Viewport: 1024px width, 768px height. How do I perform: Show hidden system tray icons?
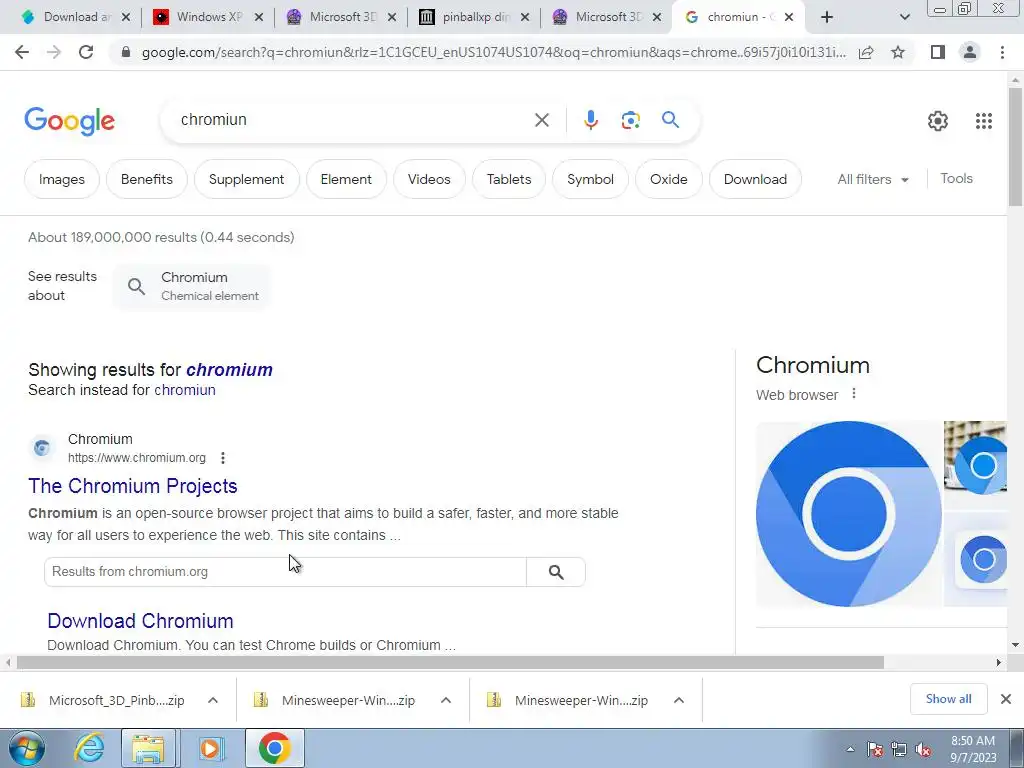click(x=850, y=750)
